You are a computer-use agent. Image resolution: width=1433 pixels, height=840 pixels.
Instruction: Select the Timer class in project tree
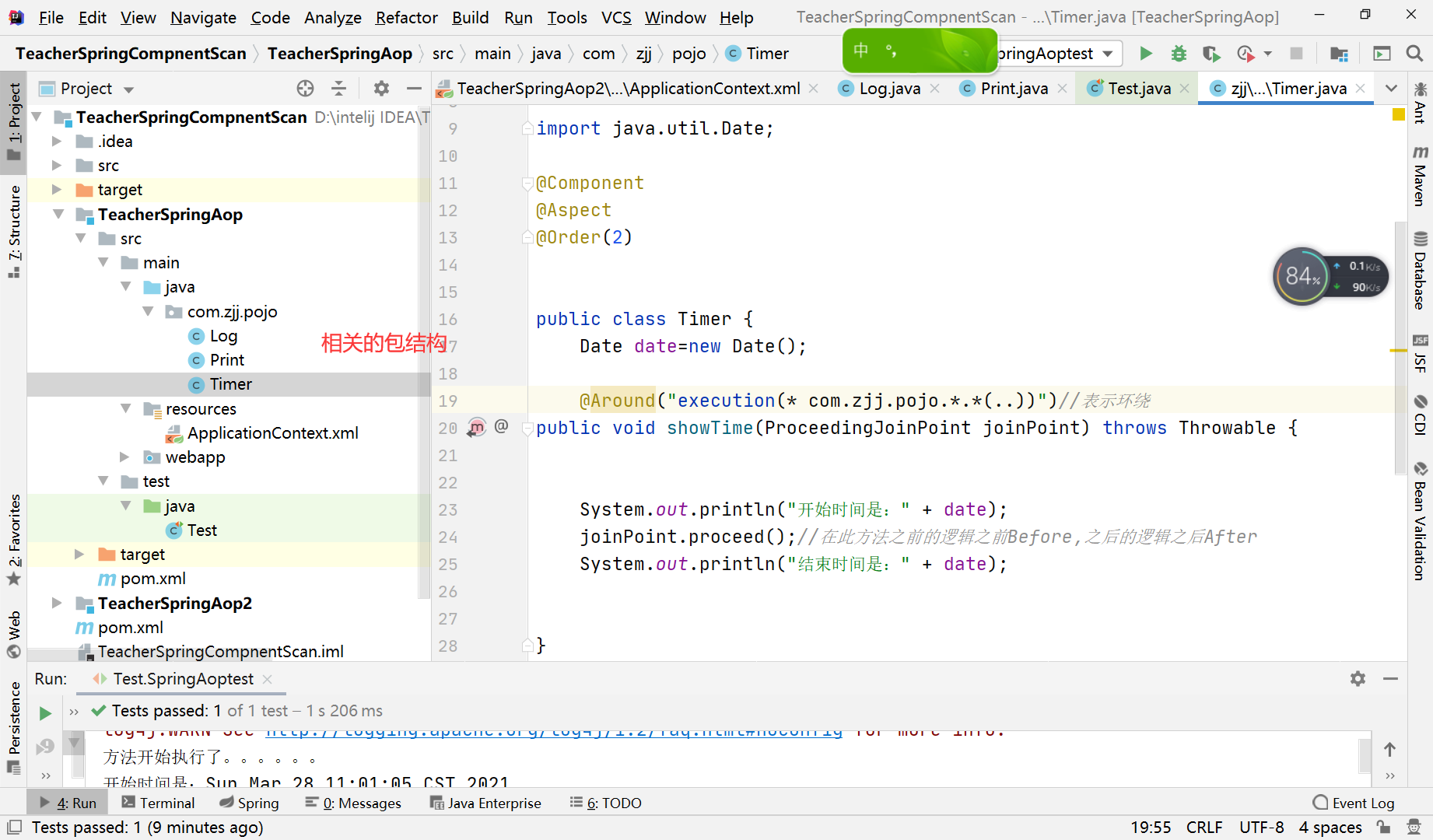coord(230,384)
